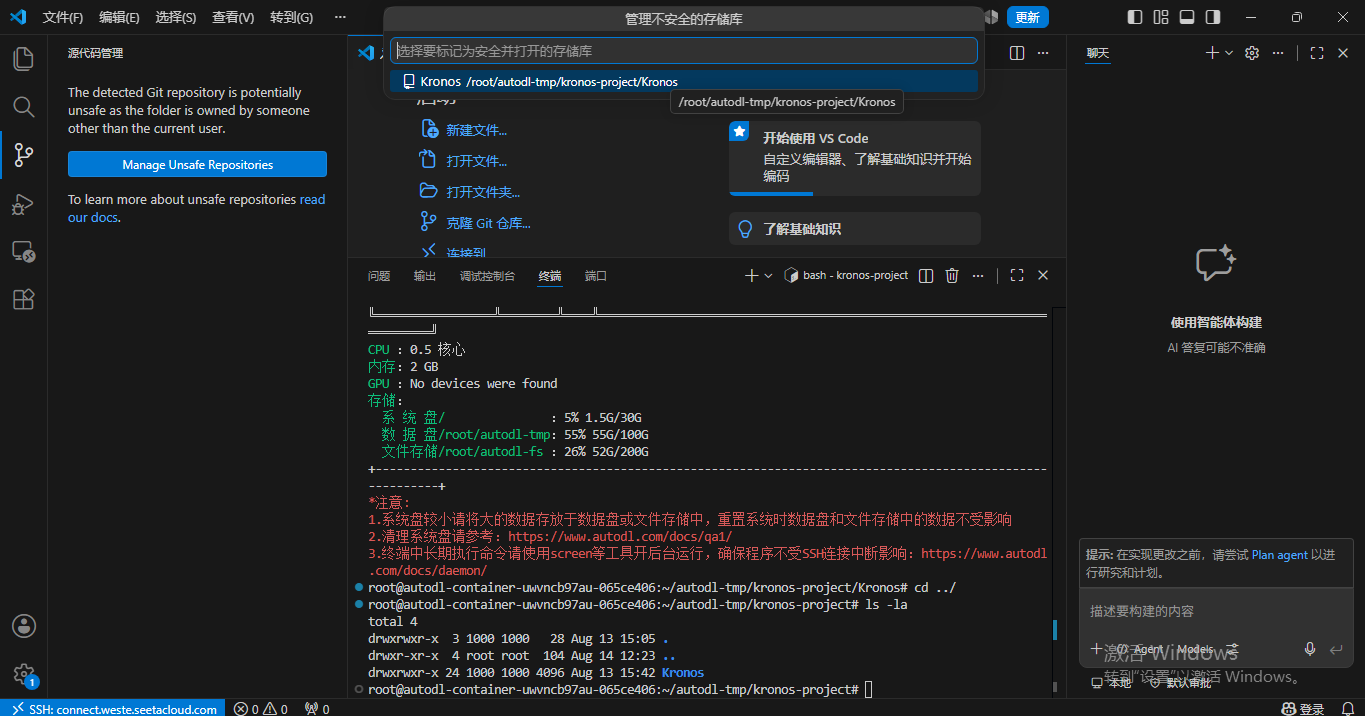Customize layout icon in title bar
This screenshot has height=716, width=1365.
click(1161, 17)
